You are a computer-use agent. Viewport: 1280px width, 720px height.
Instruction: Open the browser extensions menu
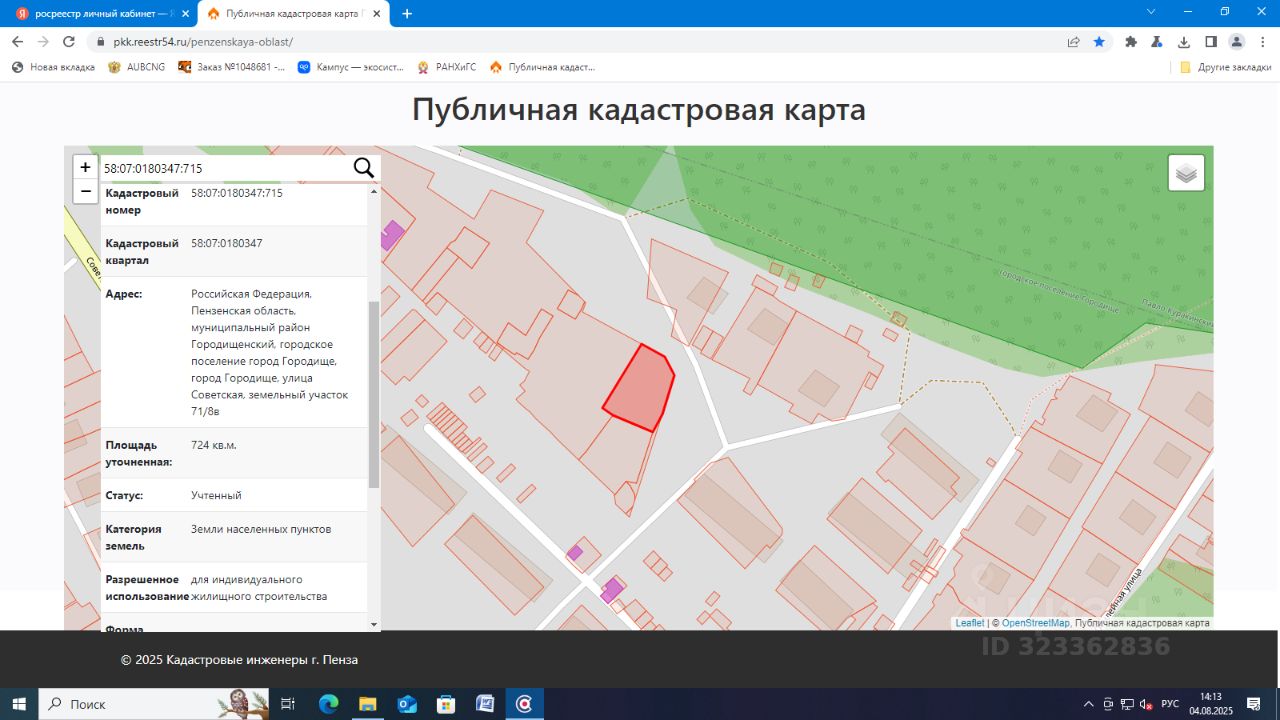point(1131,42)
